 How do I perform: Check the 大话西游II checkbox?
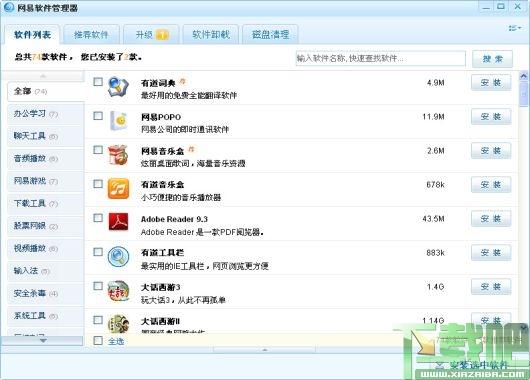98,320
